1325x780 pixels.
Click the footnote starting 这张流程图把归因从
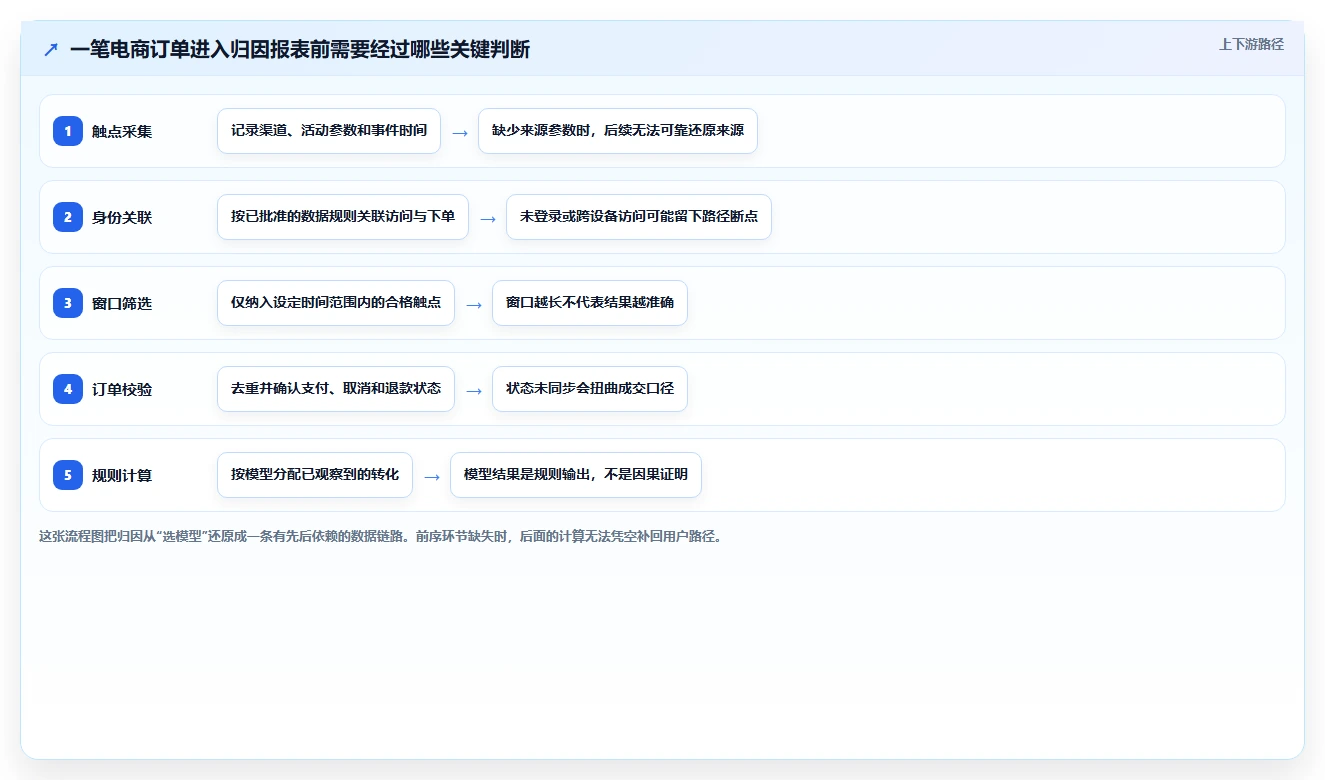click(380, 536)
